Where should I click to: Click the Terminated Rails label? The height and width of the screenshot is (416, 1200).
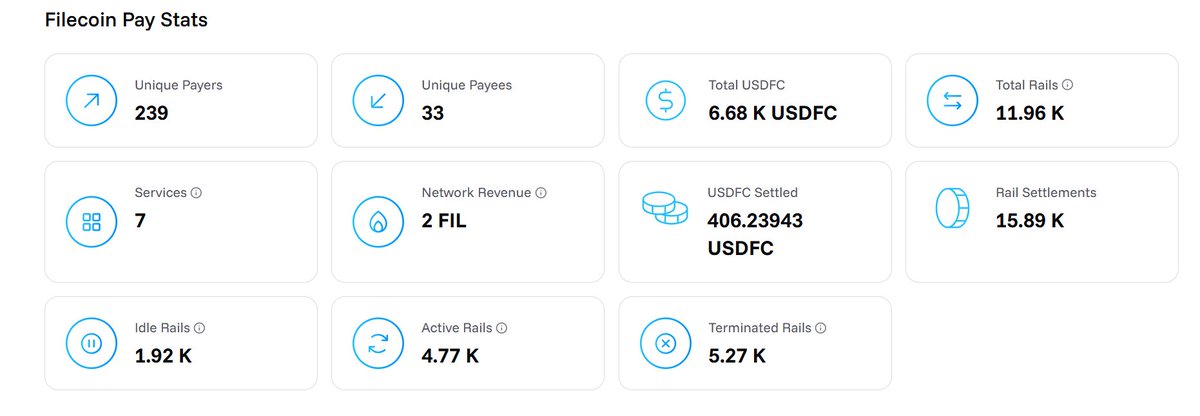pyautogui.click(x=760, y=328)
